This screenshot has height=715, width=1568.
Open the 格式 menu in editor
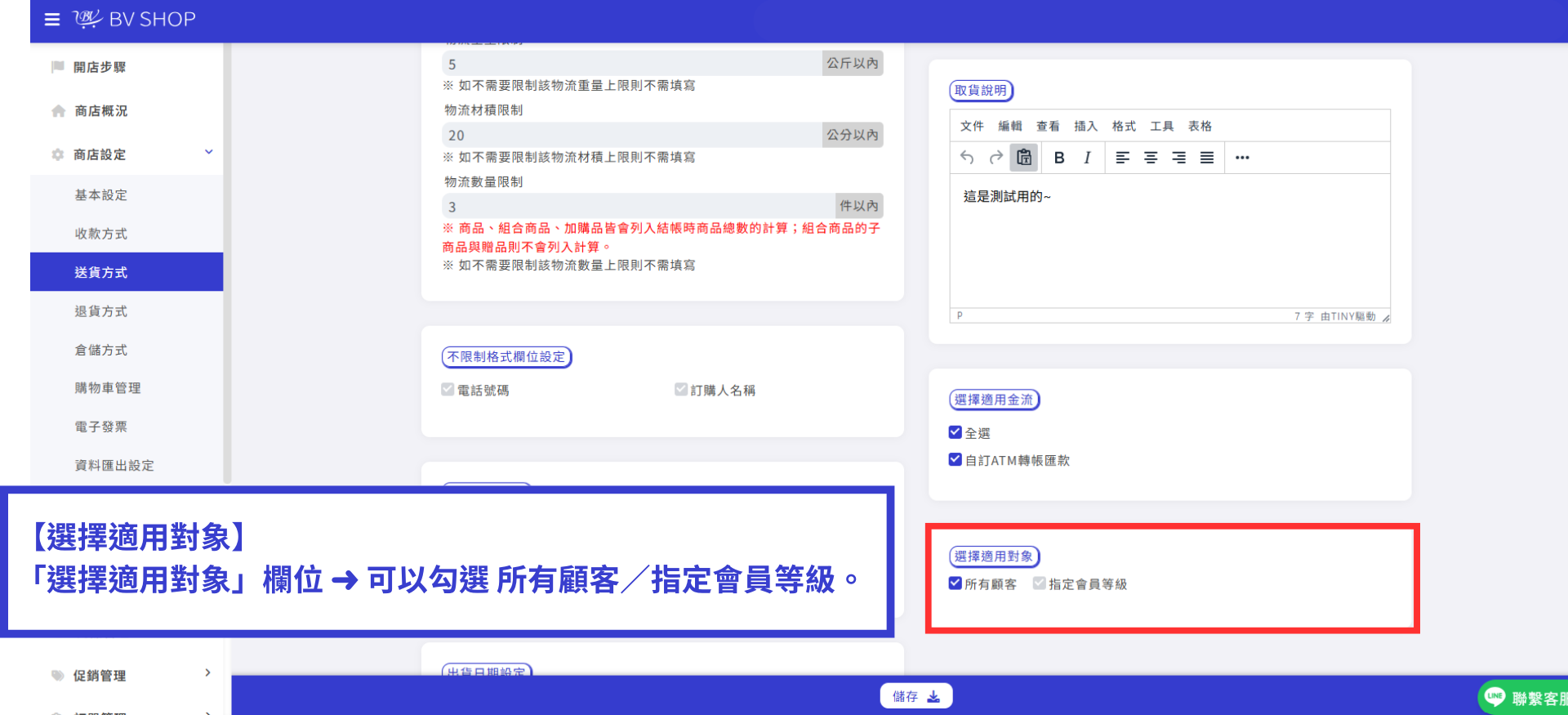point(1124,126)
